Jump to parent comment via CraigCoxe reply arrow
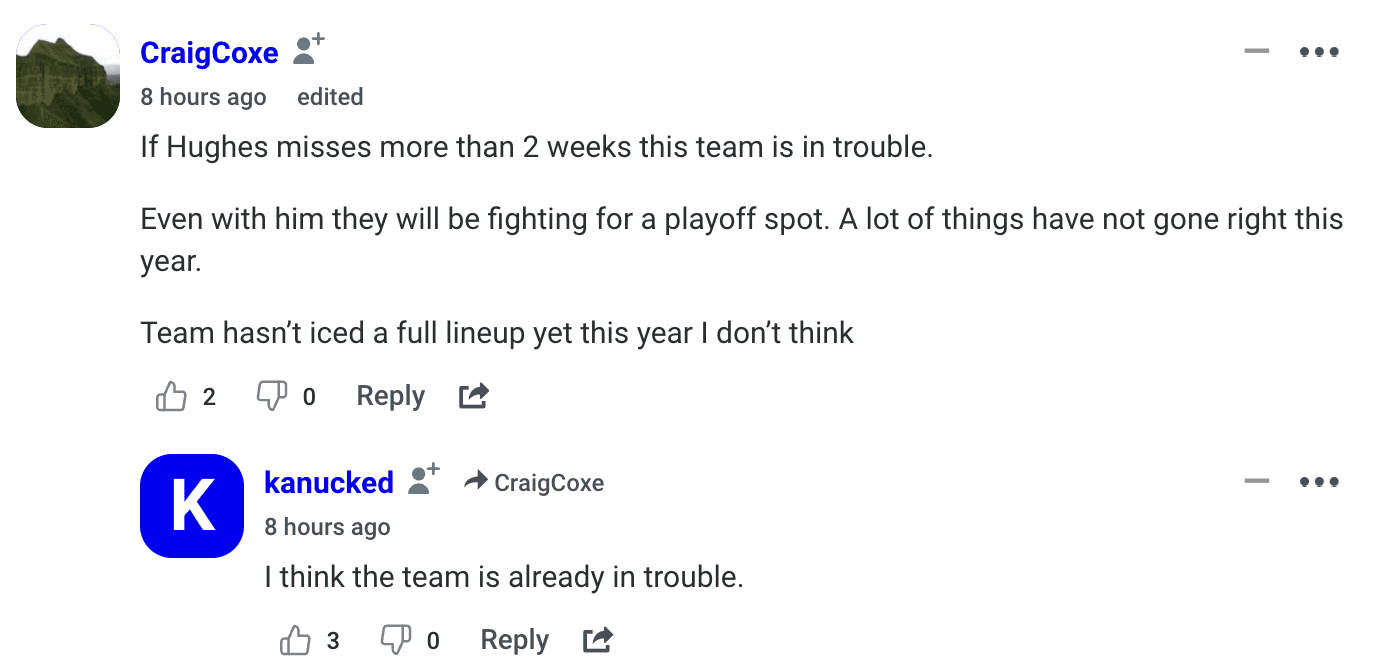Image resolution: width=1374 pixels, height=672 pixels. click(x=535, y=483)
